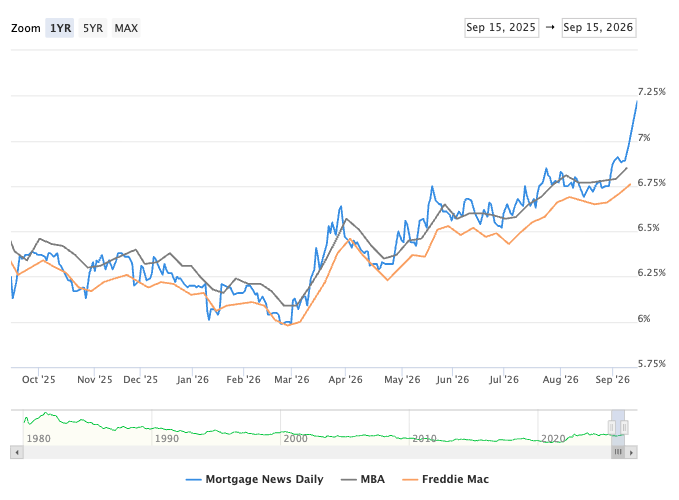Click the Sep '26 x-axis label
679x500 pixels.
pos(612,380)
